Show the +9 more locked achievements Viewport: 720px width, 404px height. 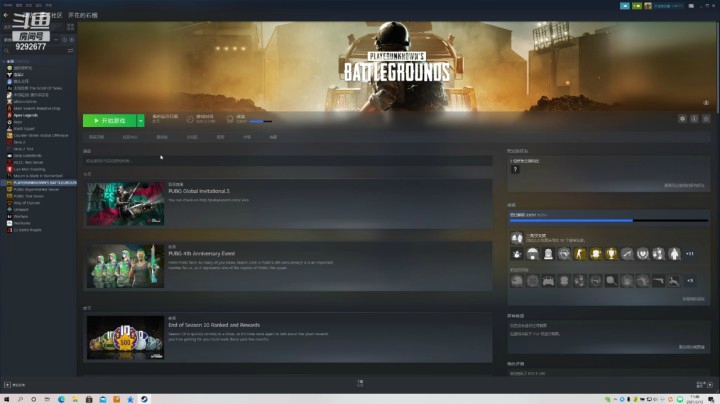coord(689,281)
